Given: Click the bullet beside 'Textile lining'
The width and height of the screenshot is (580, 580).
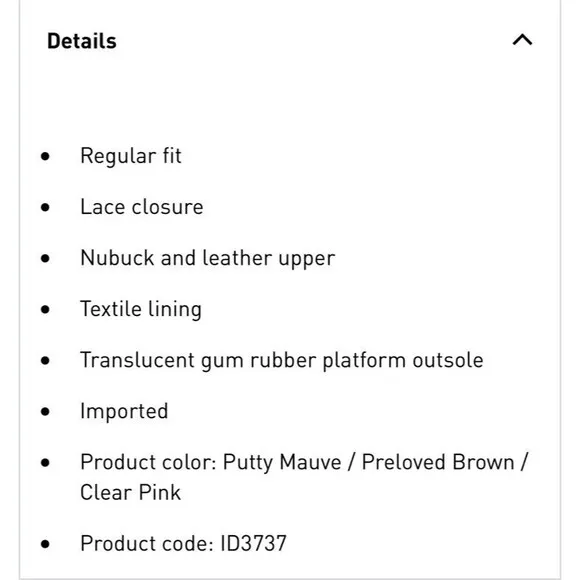Looking at the screenshot, I should 45,309.
